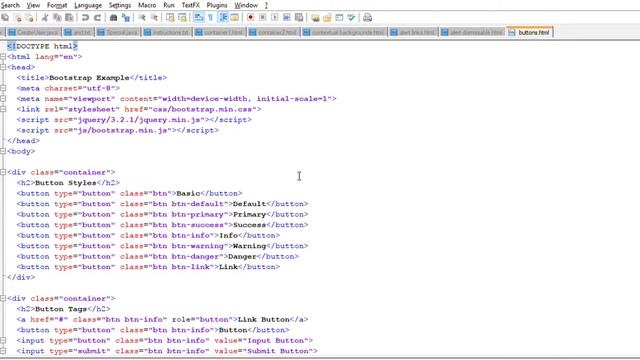Open the Search menu
The width and height of the screenshot is (640, 360).
pos(10,5)
